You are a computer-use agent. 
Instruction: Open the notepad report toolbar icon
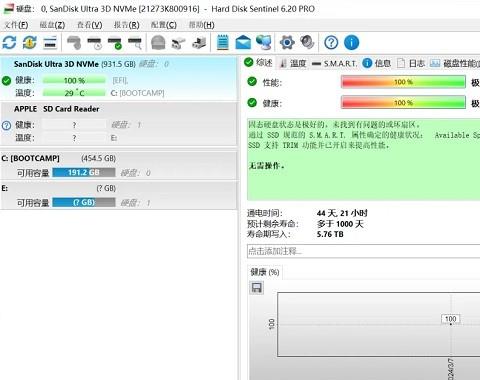pos(223,43)
